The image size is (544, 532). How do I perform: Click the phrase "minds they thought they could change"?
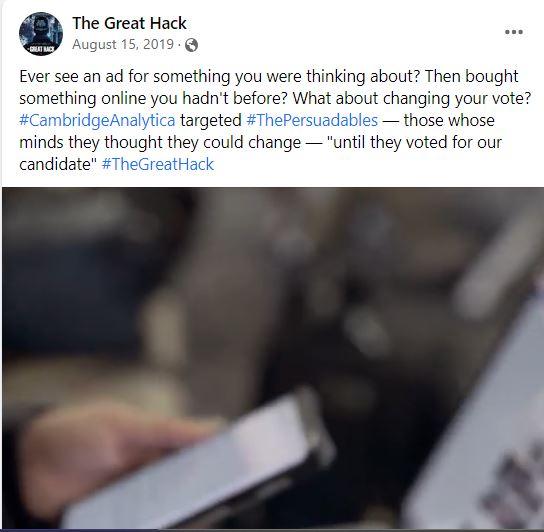coord(160,142)
